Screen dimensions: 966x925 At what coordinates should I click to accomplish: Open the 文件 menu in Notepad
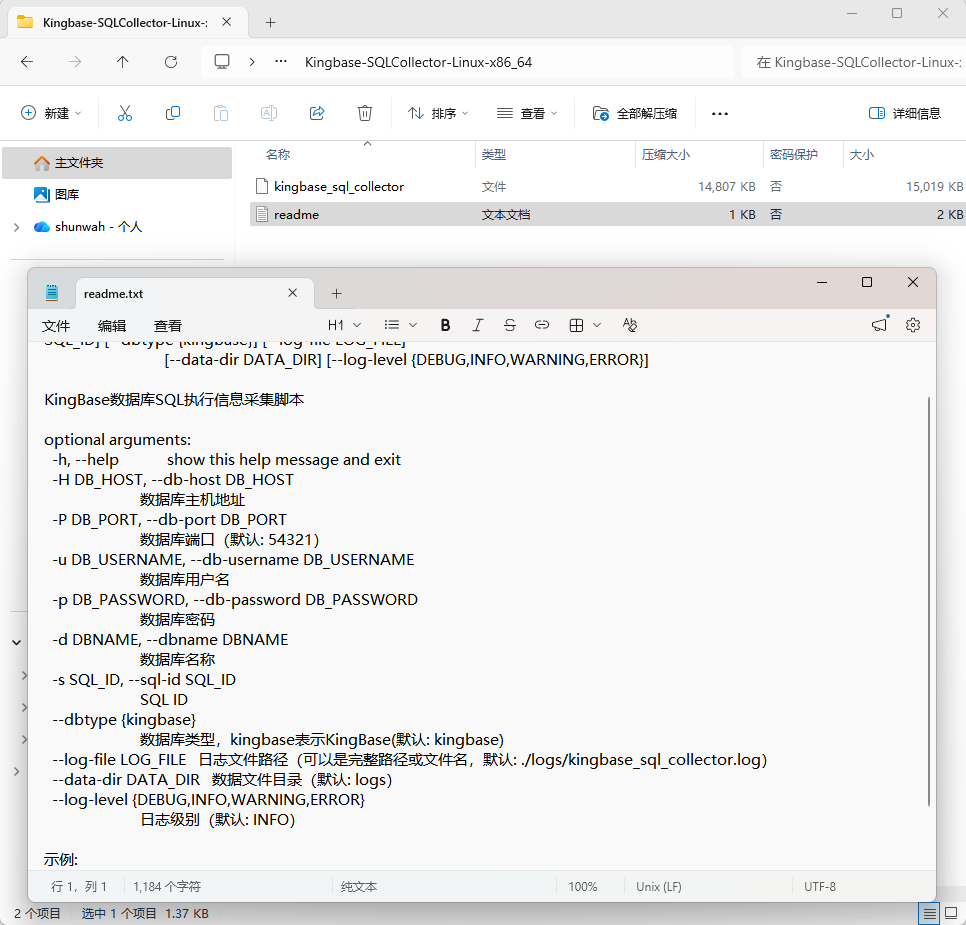(55, 326)
